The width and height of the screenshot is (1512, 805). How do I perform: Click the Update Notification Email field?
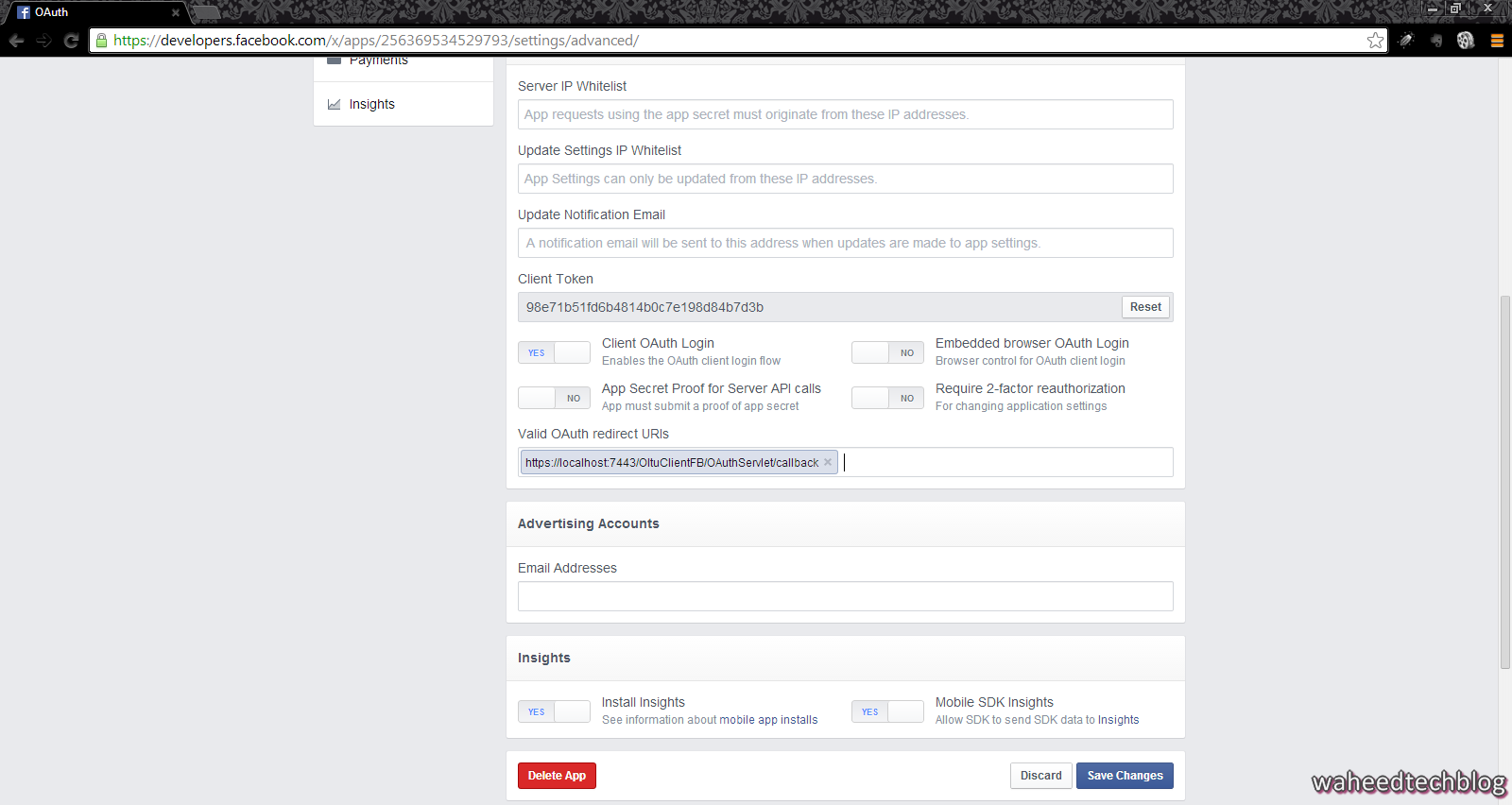[846, 243]
